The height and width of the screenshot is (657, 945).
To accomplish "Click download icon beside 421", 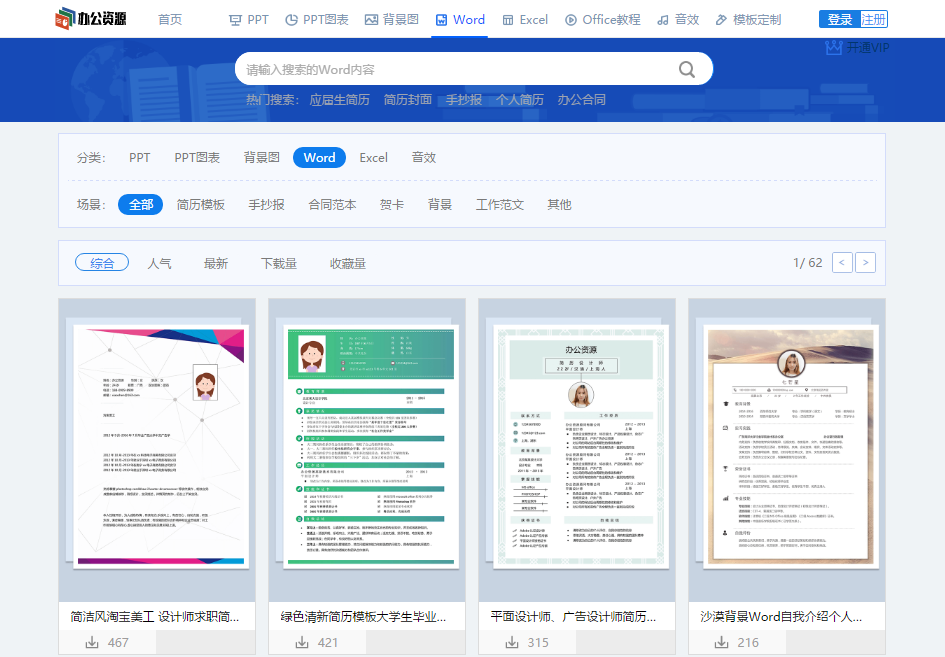I will (302, 643).
